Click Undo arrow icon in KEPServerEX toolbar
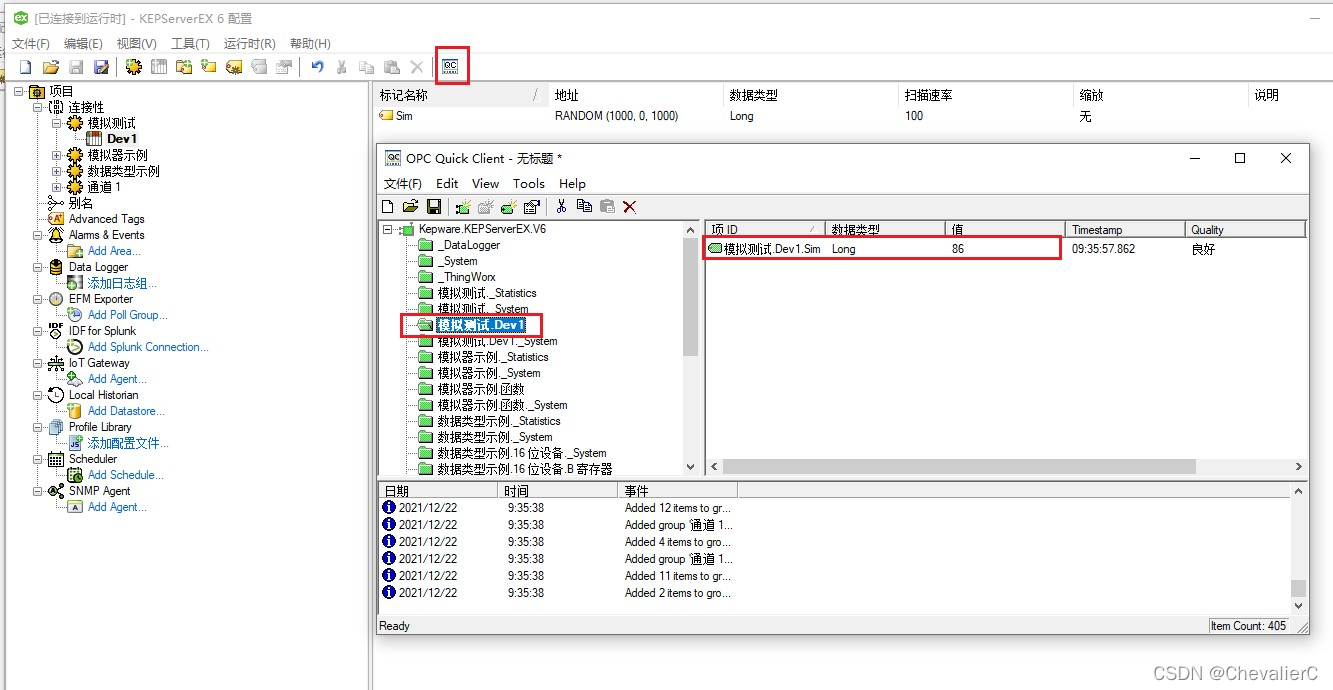Viewport: 1333px width, 690px height. point(317,67)
